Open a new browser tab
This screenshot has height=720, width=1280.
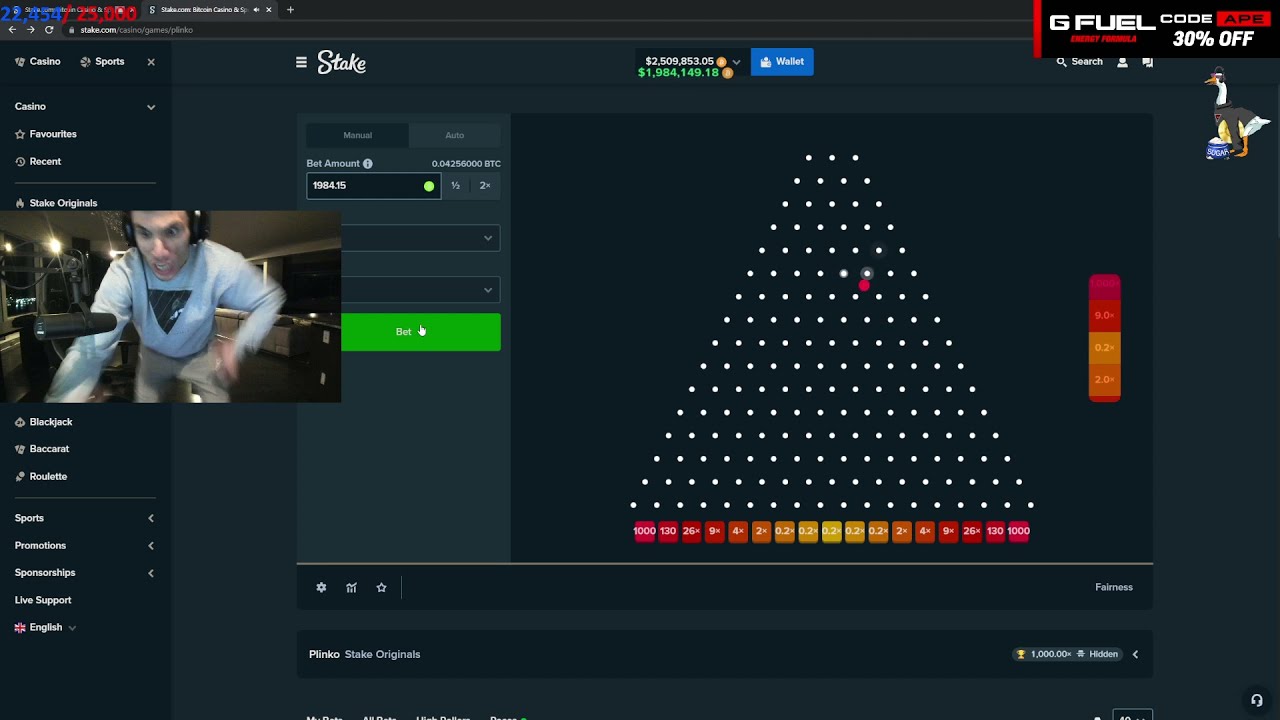coord(290,10)
